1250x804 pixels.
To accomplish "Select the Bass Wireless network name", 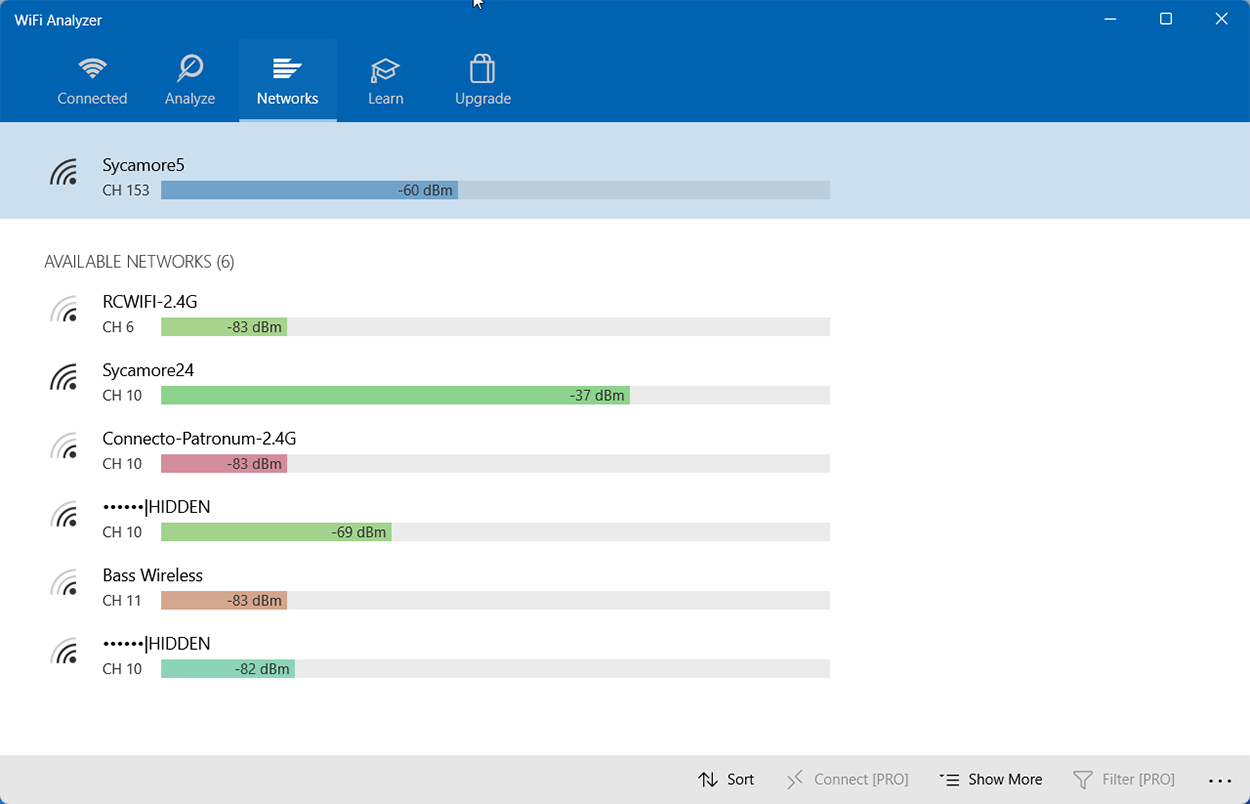I will click(x=152, y=575).
